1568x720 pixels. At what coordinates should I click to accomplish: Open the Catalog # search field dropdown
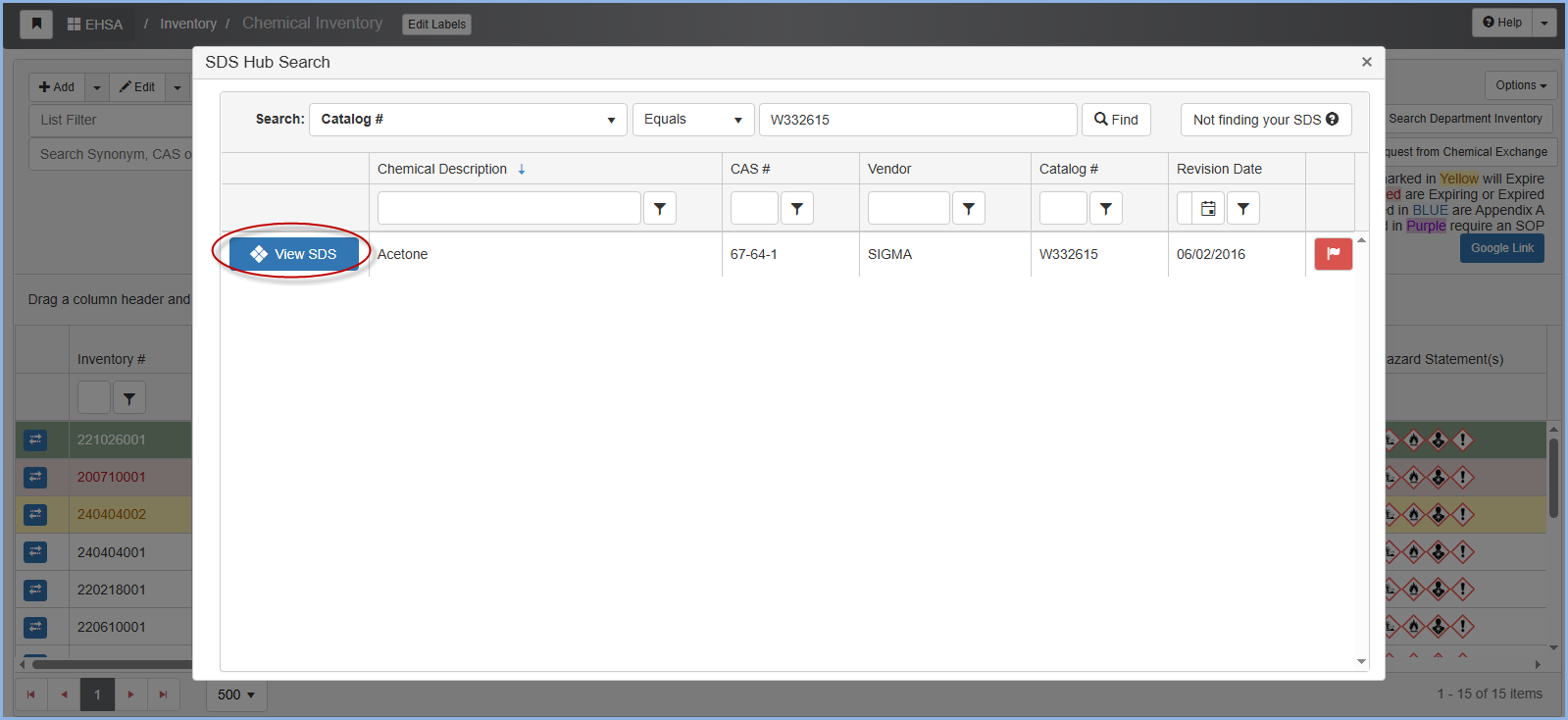(468, 120)
